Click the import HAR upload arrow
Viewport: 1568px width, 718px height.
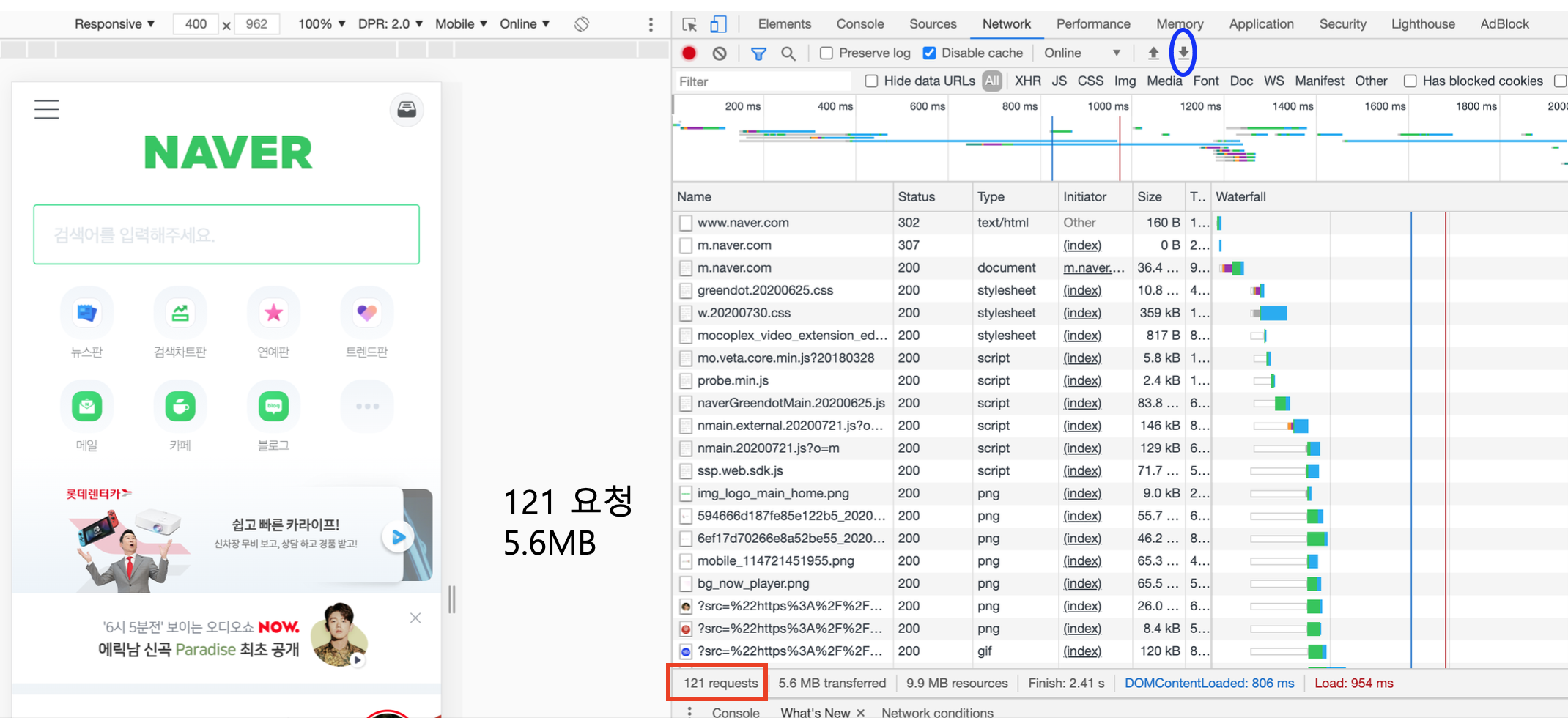point(1153,53)
